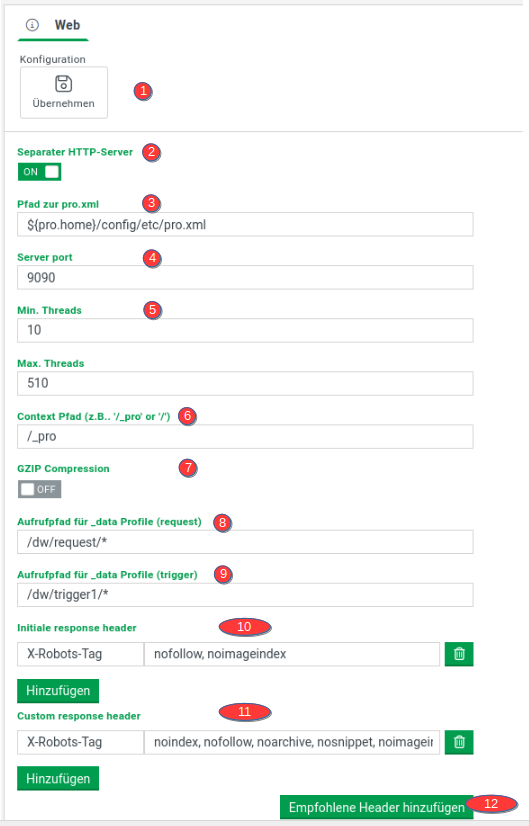This screenshot has width=529, height=826.
Task: Delete the Custom response header row via trash icon
Action: 459,742
